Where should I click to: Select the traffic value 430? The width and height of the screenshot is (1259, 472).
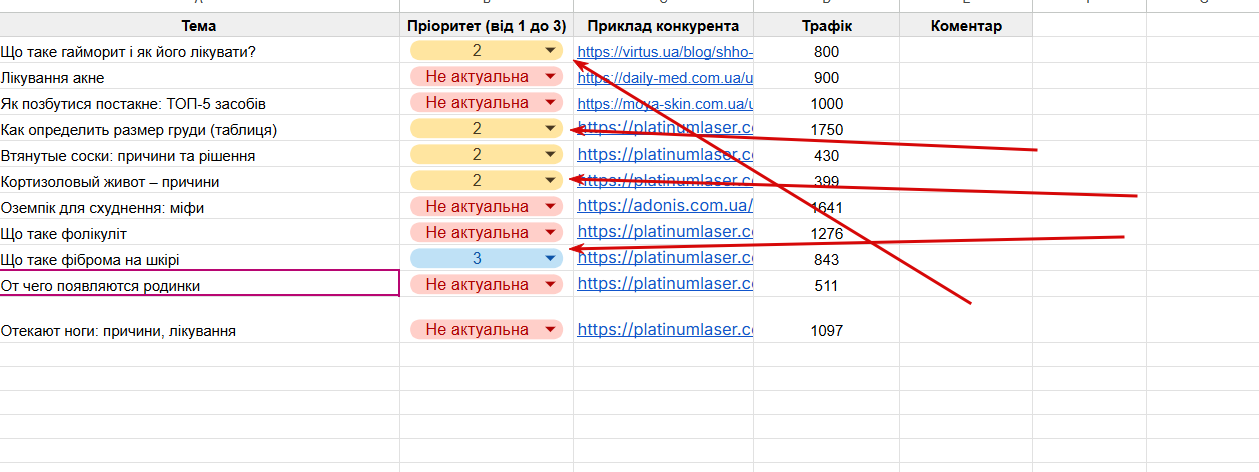[x=826, y=156]
